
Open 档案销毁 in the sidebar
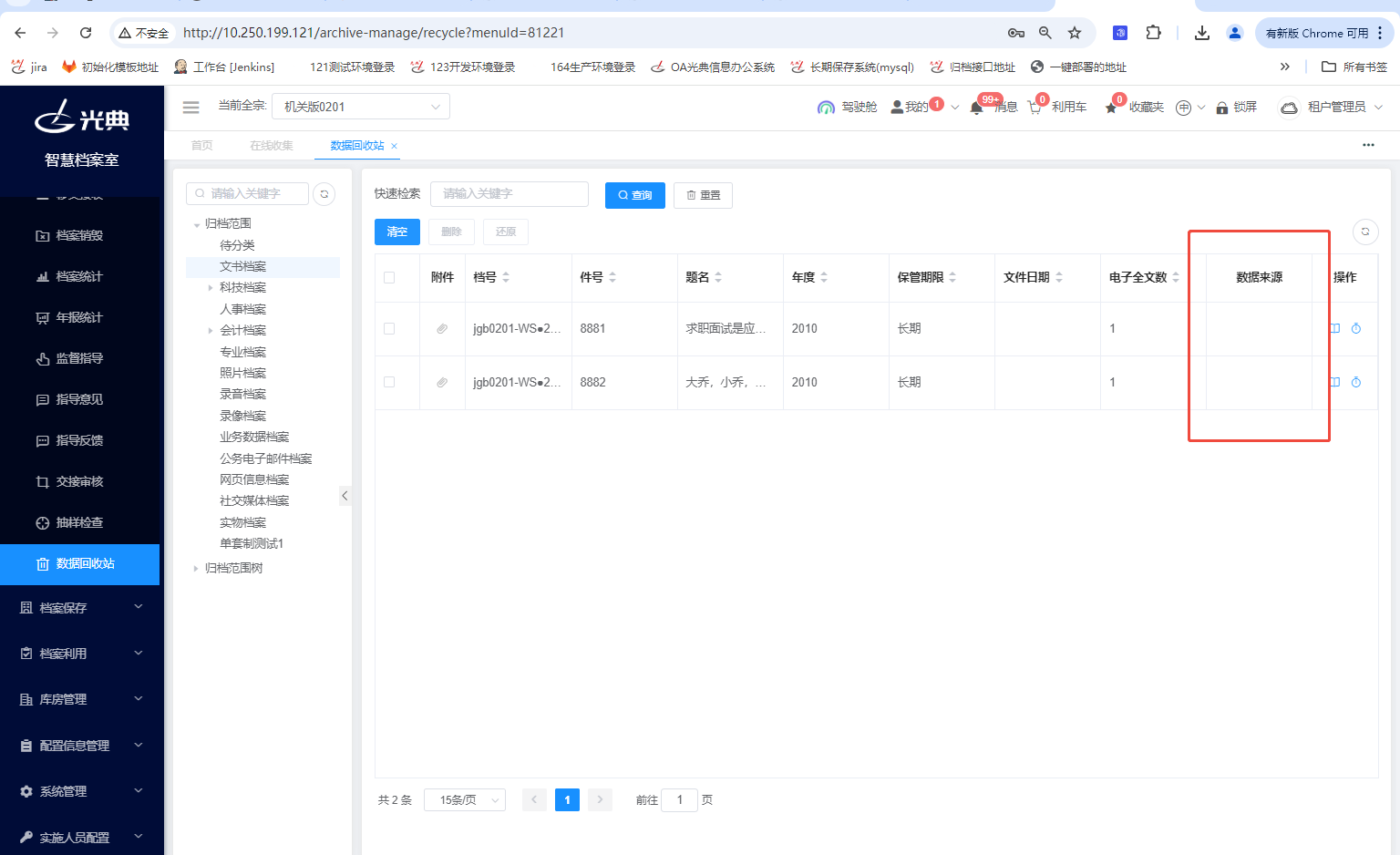(80, 235)
